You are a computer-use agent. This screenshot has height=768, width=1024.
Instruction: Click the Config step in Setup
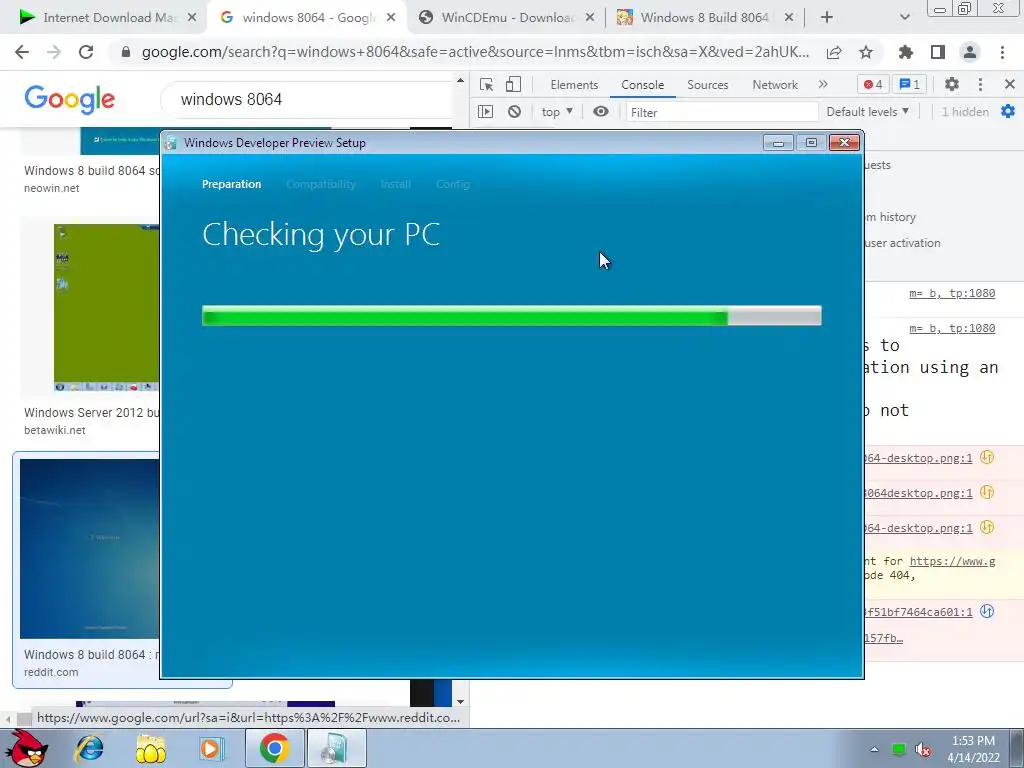(453, 184)
